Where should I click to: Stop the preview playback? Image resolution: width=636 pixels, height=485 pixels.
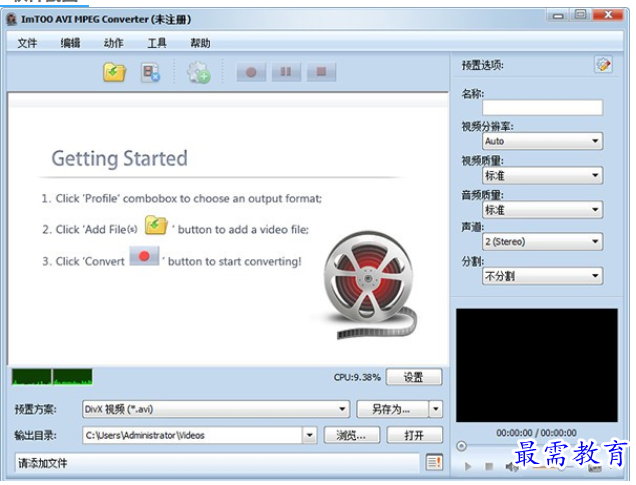pos(489,466)
